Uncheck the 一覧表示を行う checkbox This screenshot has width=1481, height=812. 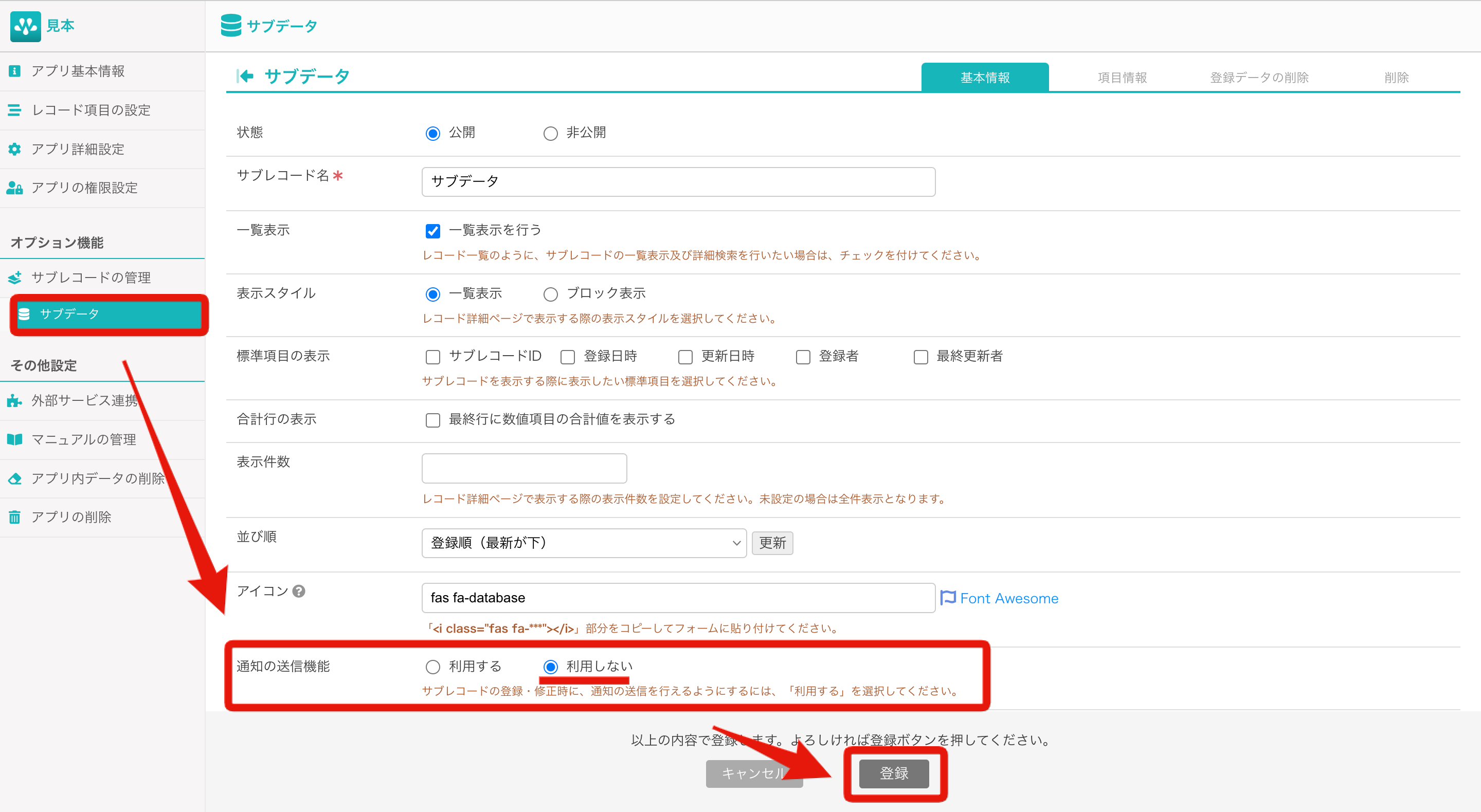432,231
